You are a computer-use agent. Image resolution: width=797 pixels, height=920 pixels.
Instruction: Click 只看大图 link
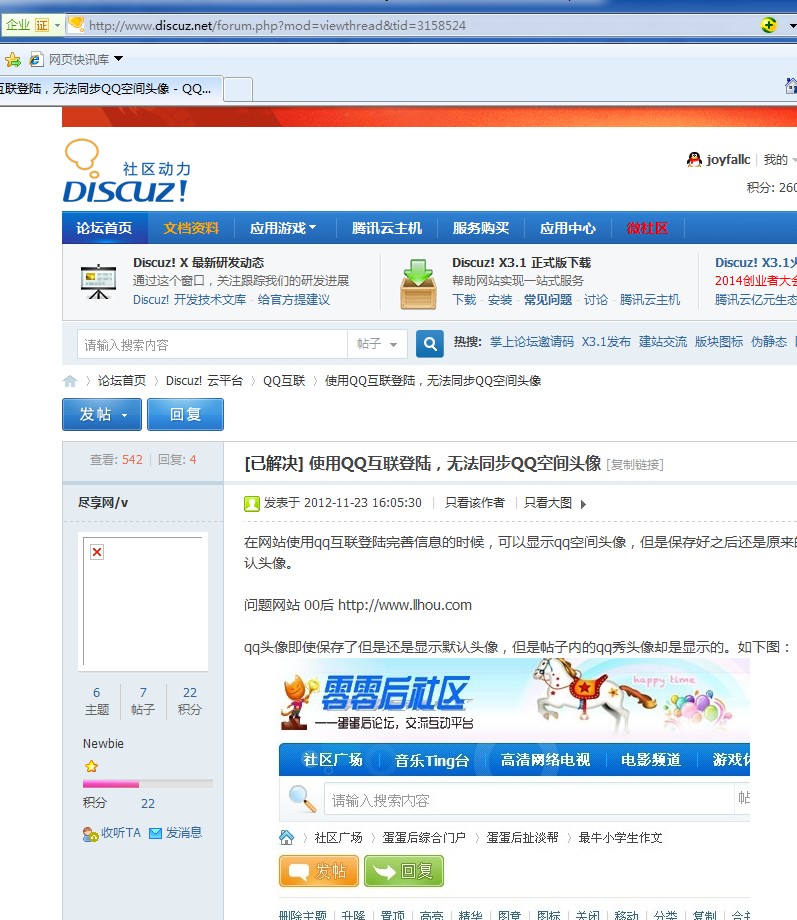click(548, 503)
